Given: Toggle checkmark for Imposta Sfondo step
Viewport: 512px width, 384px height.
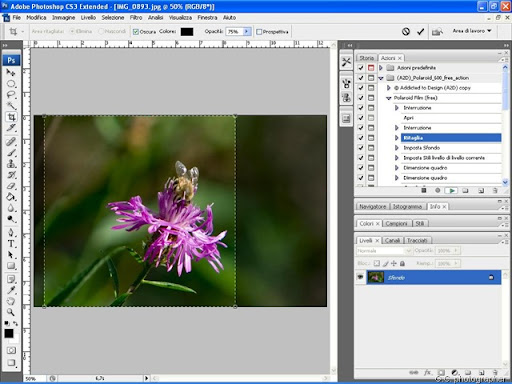Looking at the screenshot, I should 361,148.
